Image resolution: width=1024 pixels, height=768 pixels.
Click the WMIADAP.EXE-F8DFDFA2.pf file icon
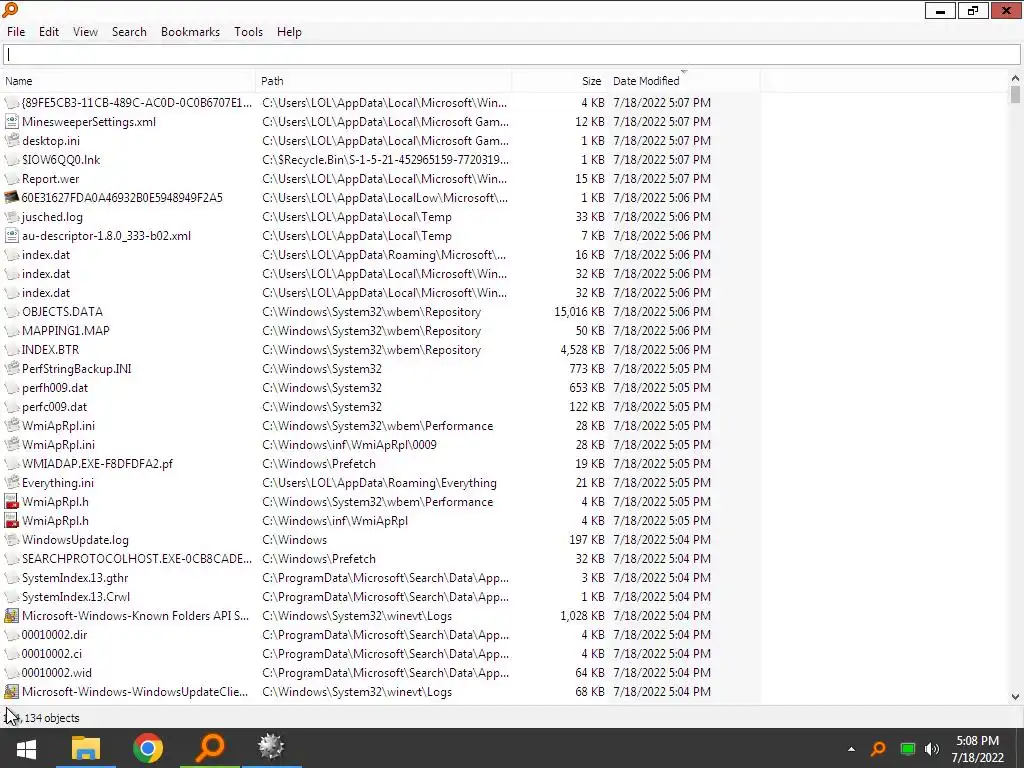click(x=12, y=464)
